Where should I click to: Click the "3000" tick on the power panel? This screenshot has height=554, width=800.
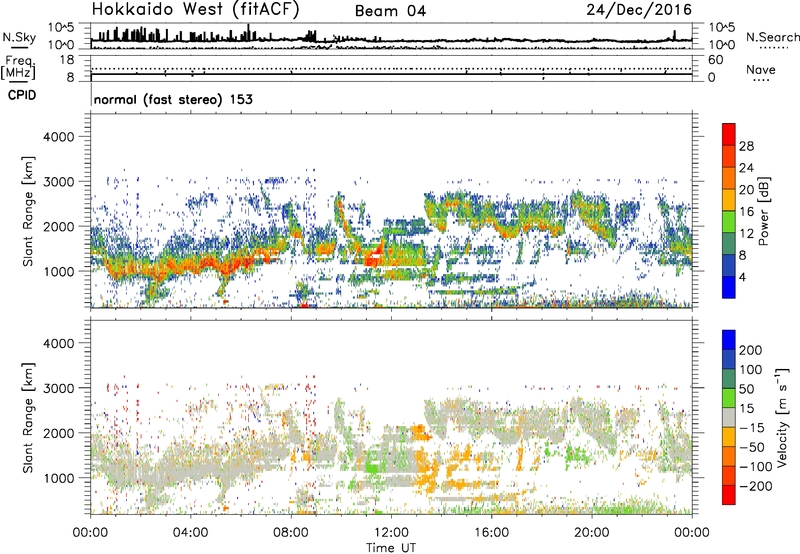tap(59, 182)
